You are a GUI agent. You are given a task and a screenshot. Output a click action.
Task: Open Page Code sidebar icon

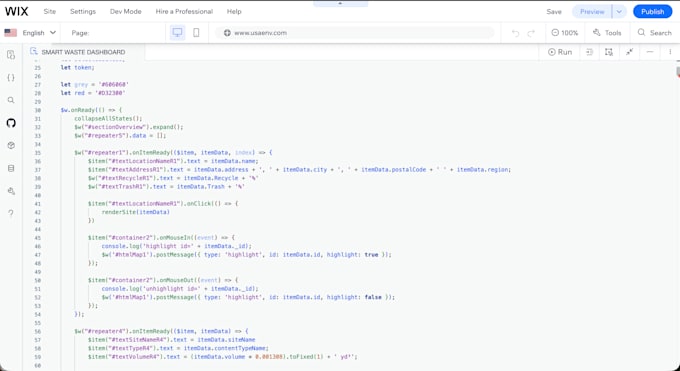(x=11, y=55)
